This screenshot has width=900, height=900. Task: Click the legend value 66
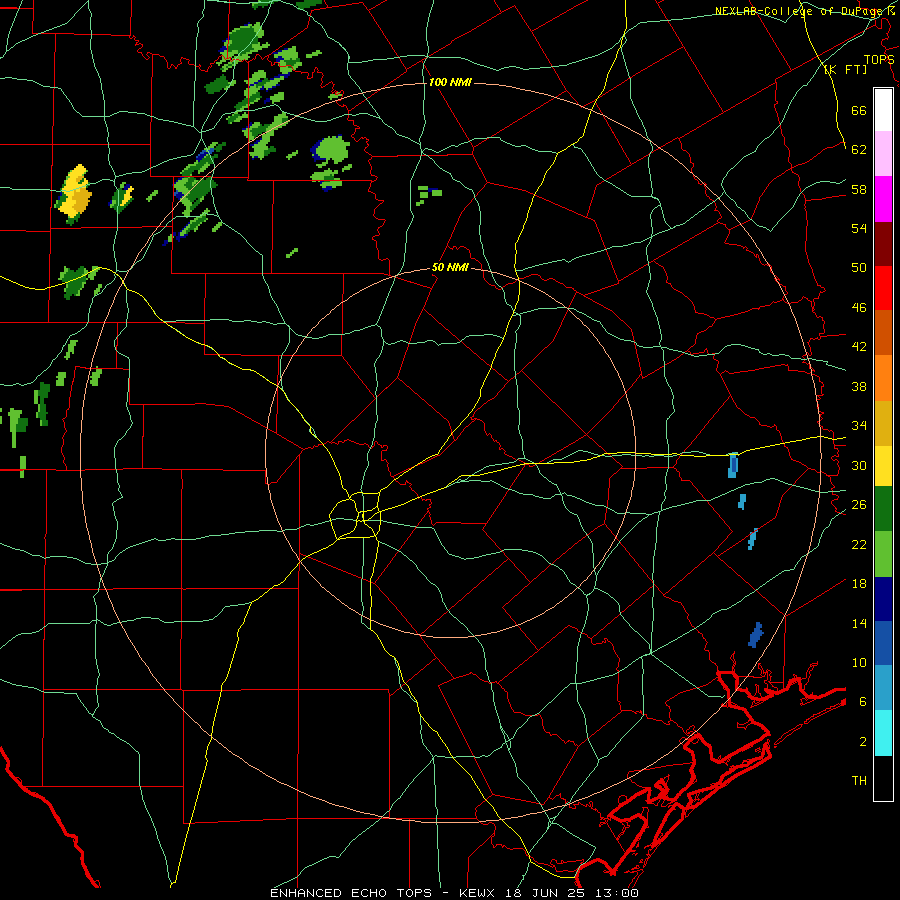(859, 110)
